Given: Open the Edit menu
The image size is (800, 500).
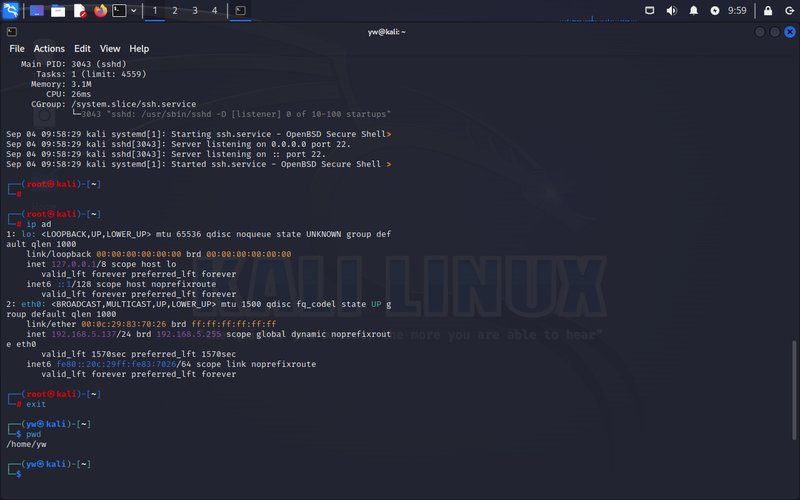Looking at the screenshot, I should click(x=82, y=48).
